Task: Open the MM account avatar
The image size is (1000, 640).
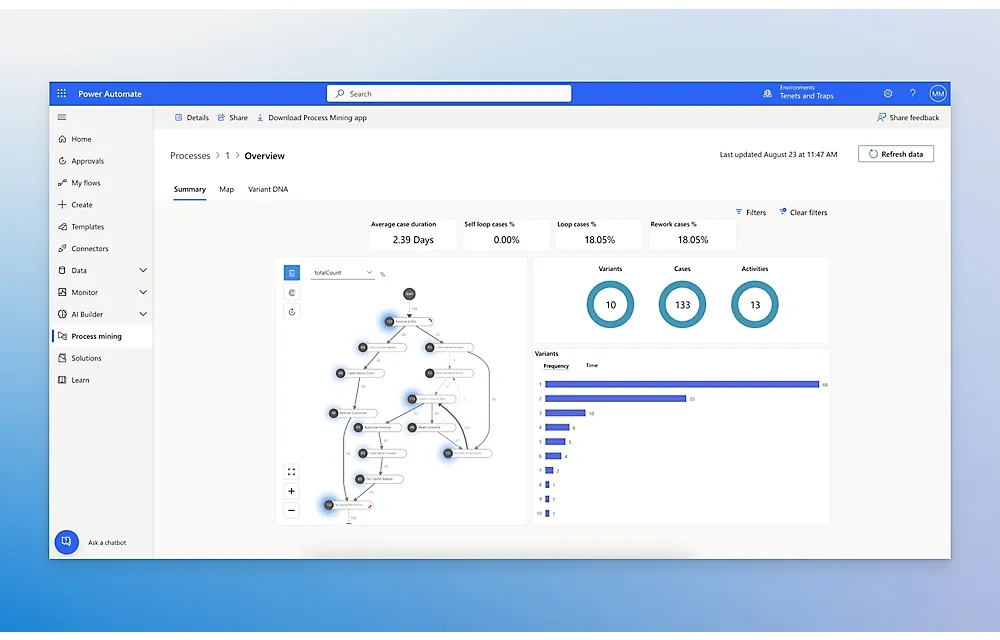Action: (937, 94)
